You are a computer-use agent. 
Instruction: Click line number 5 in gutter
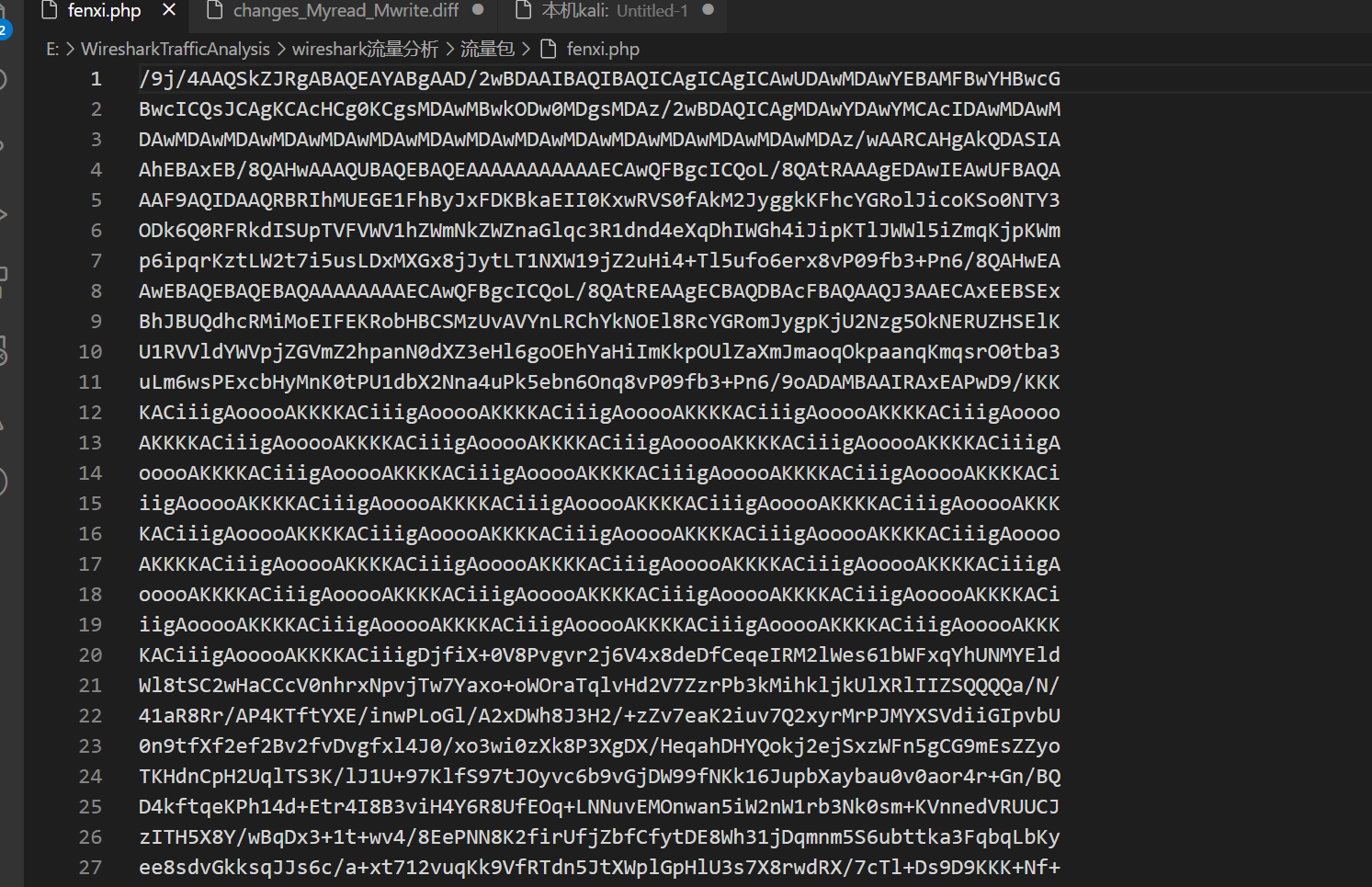[96, 200]
